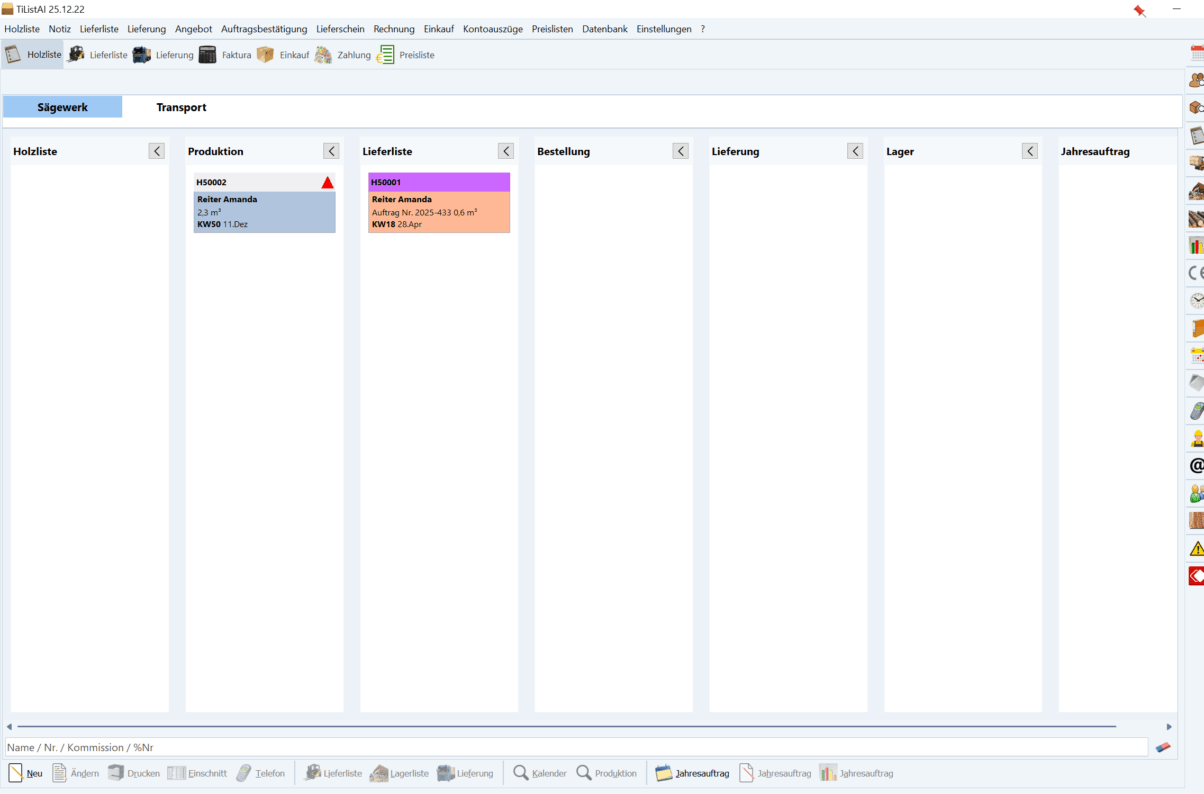Click the @ email icon in sidebar
The width and height of the screenshot is (1204, 794).
[x=1196, y=466]
